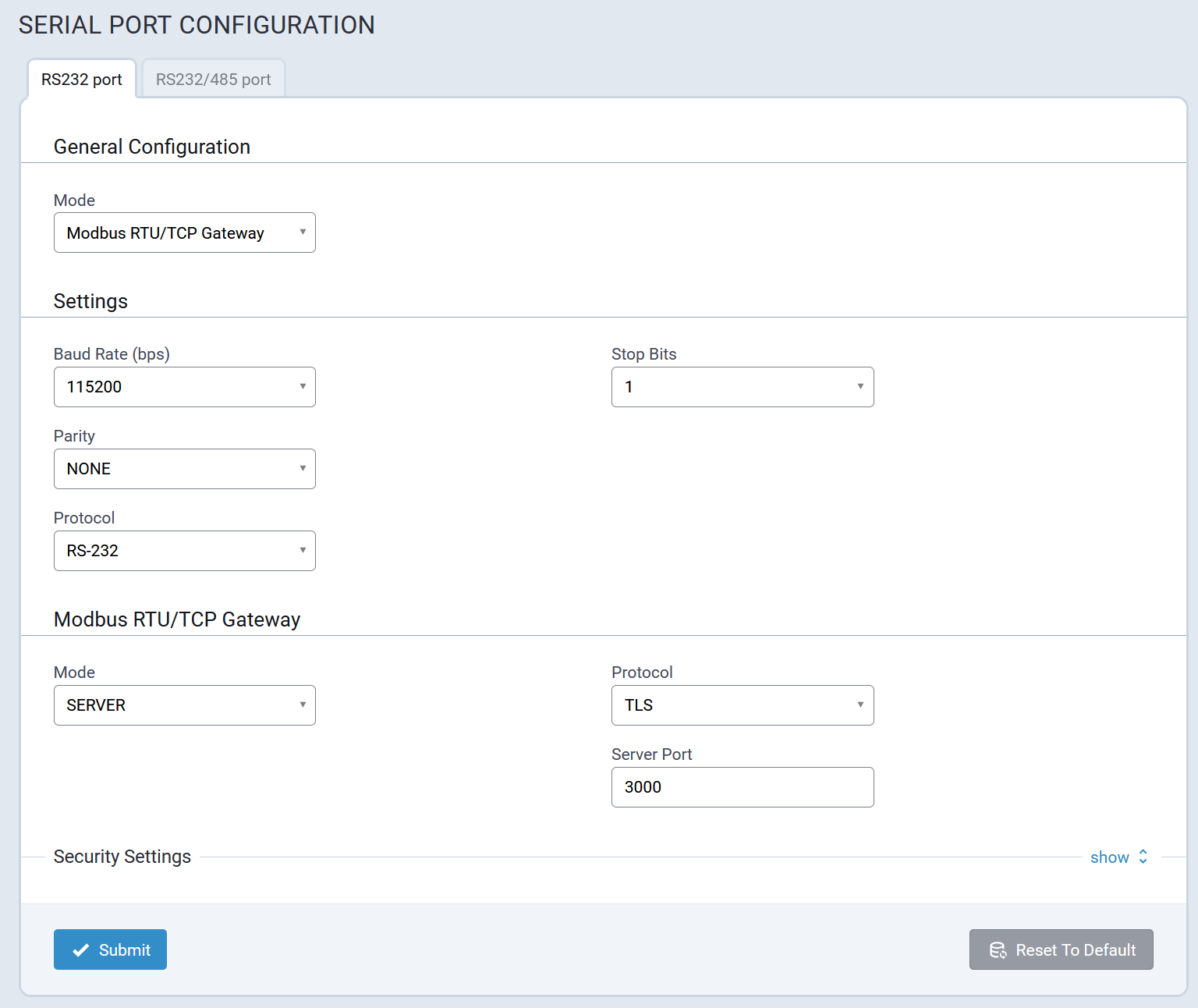
Task: Open the General Configuration Mode dropdown
Action: (184, 232)
